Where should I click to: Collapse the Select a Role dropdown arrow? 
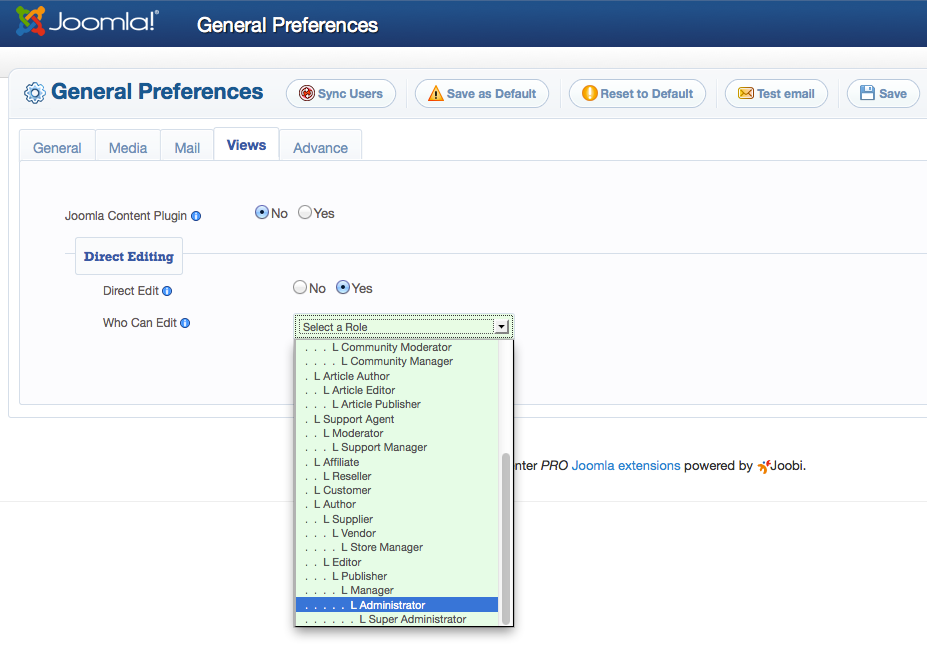501,327
